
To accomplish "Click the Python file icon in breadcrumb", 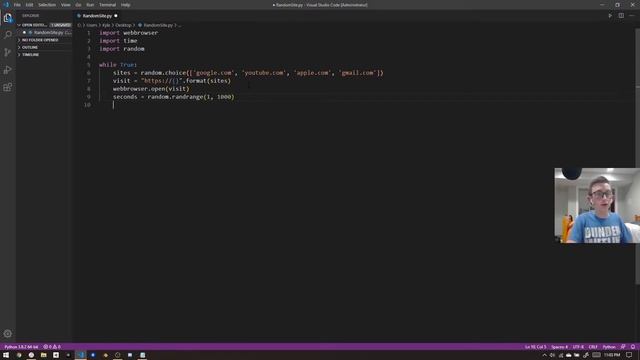I will point(140,25).
